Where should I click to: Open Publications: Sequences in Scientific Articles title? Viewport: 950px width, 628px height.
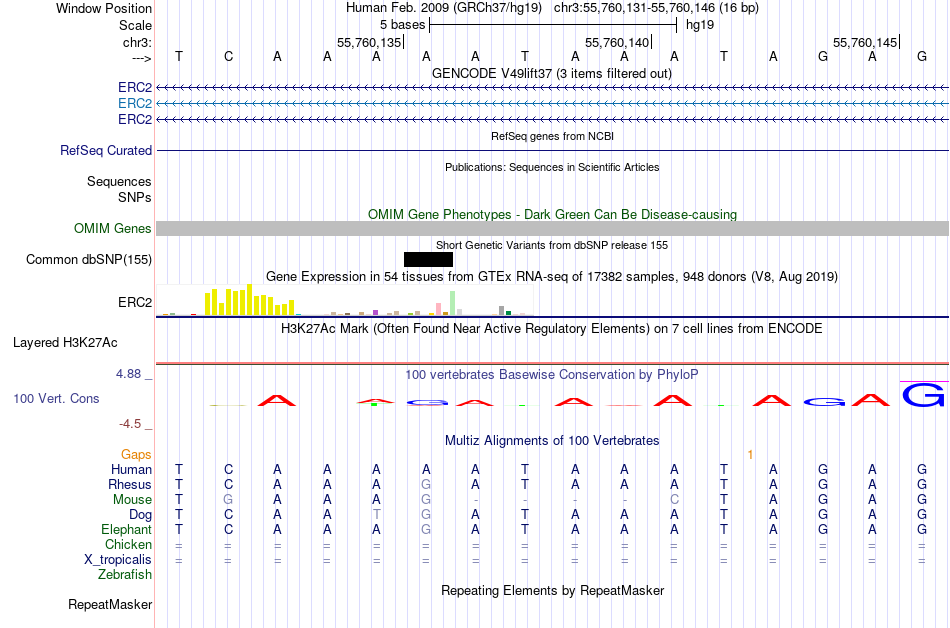point(552,167)
